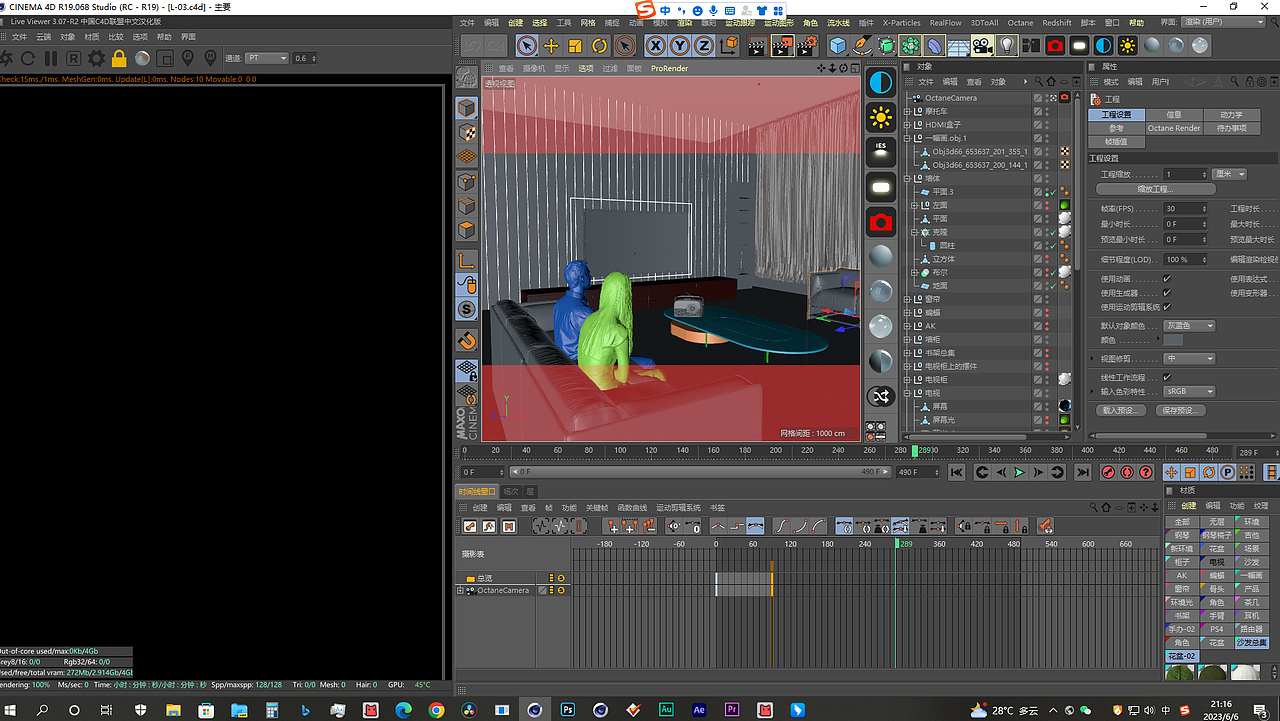Click the 颜色 color swatch
The height and width of the screenshot is (721, 1280).
pyautogui.click(x=1174, y=340)
